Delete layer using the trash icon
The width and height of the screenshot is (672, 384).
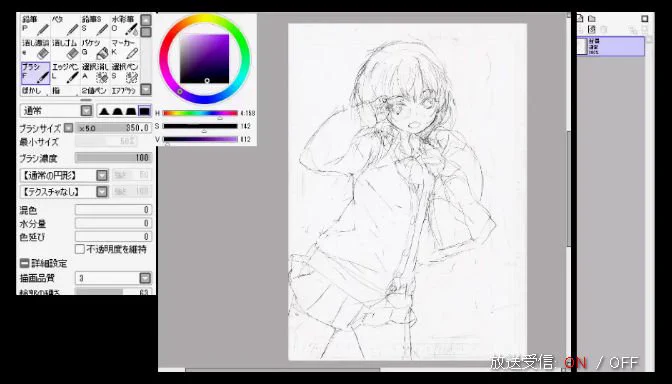click(603, 30)
